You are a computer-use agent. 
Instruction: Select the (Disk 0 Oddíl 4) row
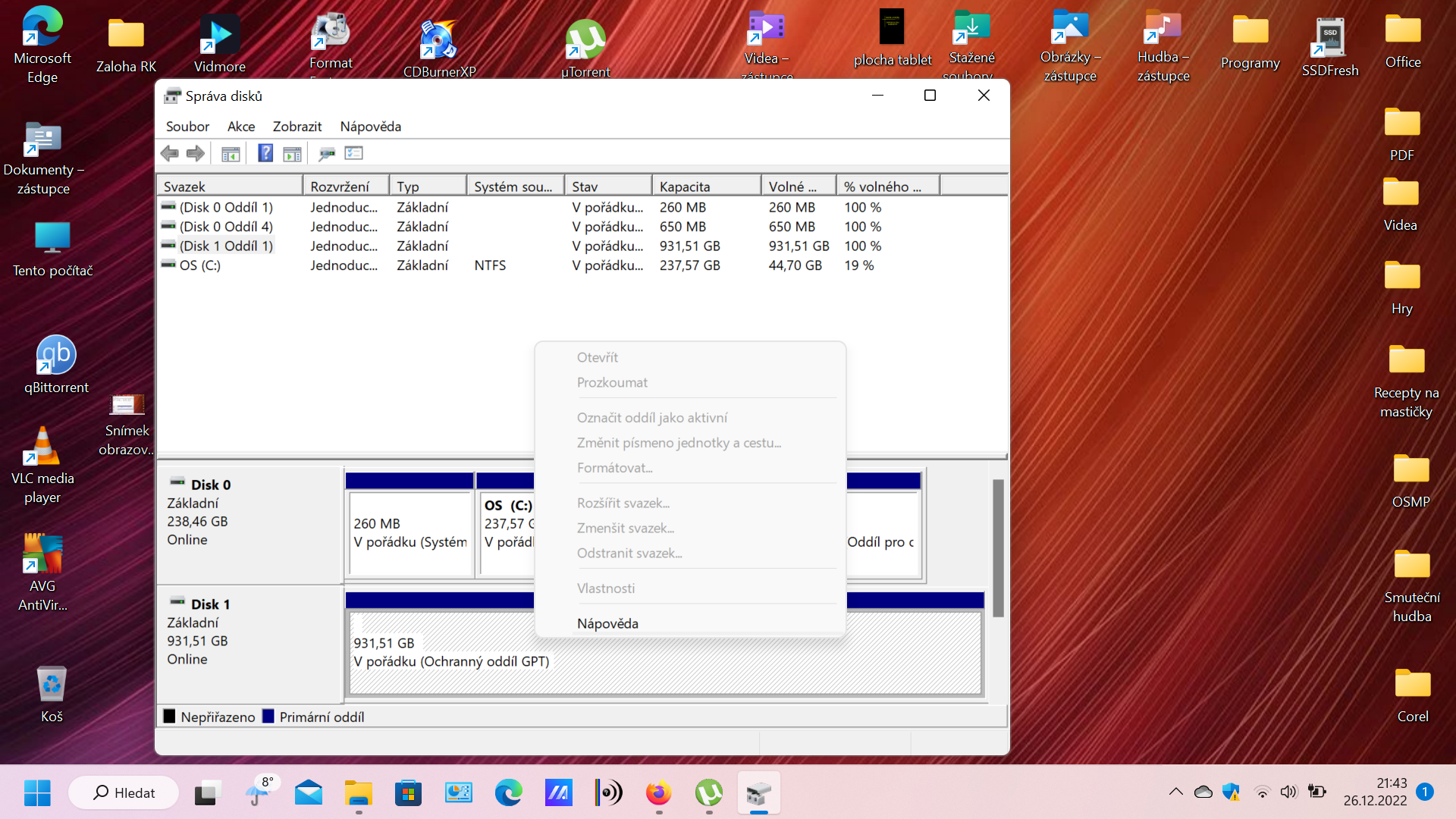[225, 227]
